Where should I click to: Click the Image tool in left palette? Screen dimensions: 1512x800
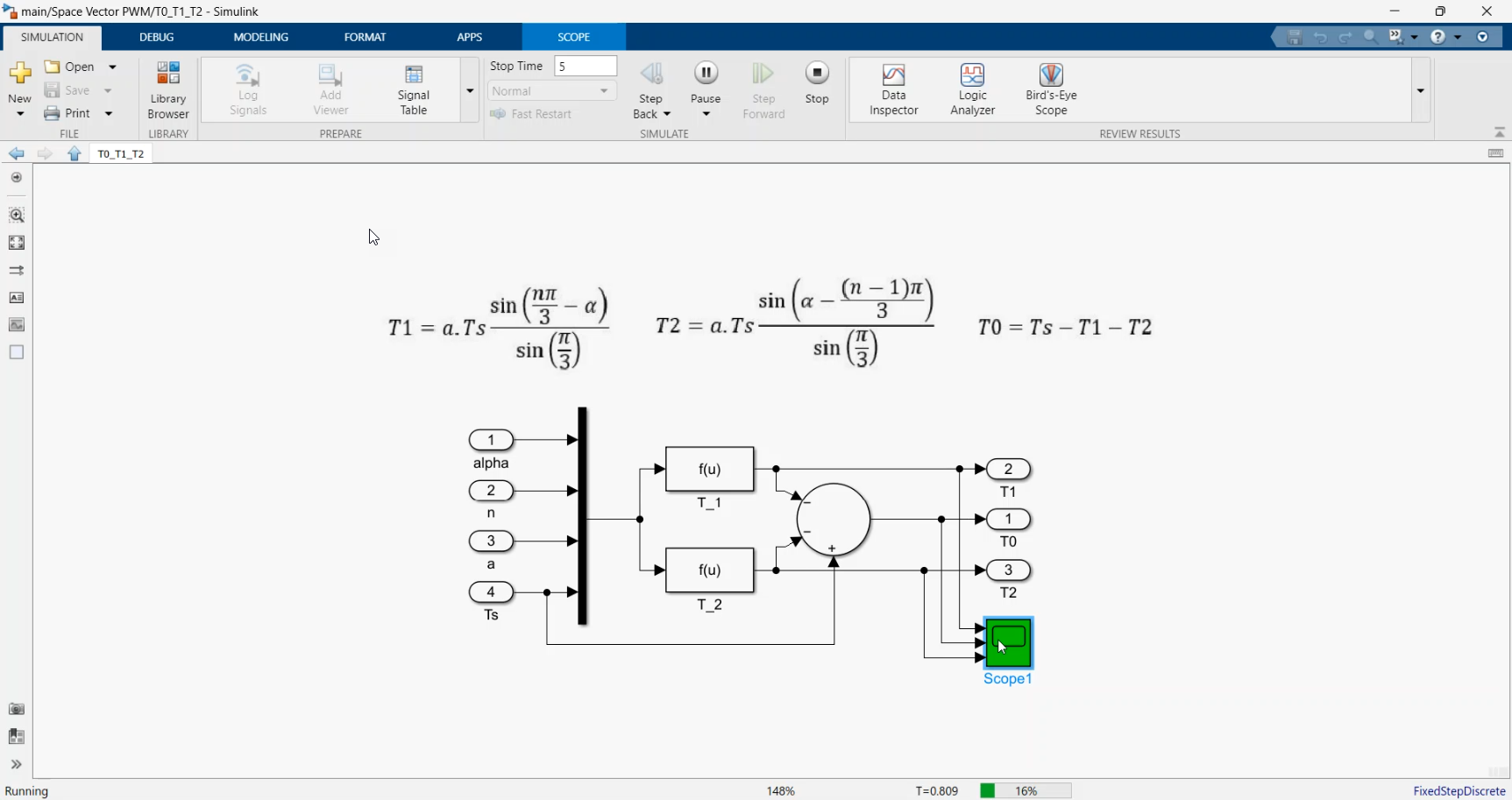tap(17, 325)
